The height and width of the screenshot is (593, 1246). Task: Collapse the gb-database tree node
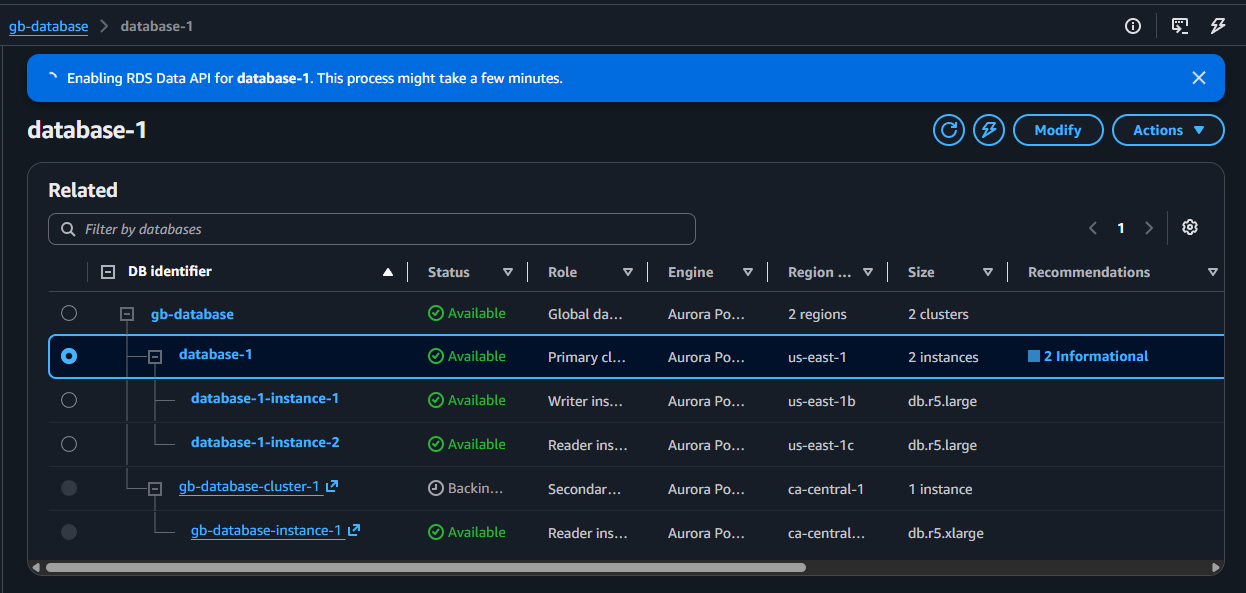click(127, 314)
